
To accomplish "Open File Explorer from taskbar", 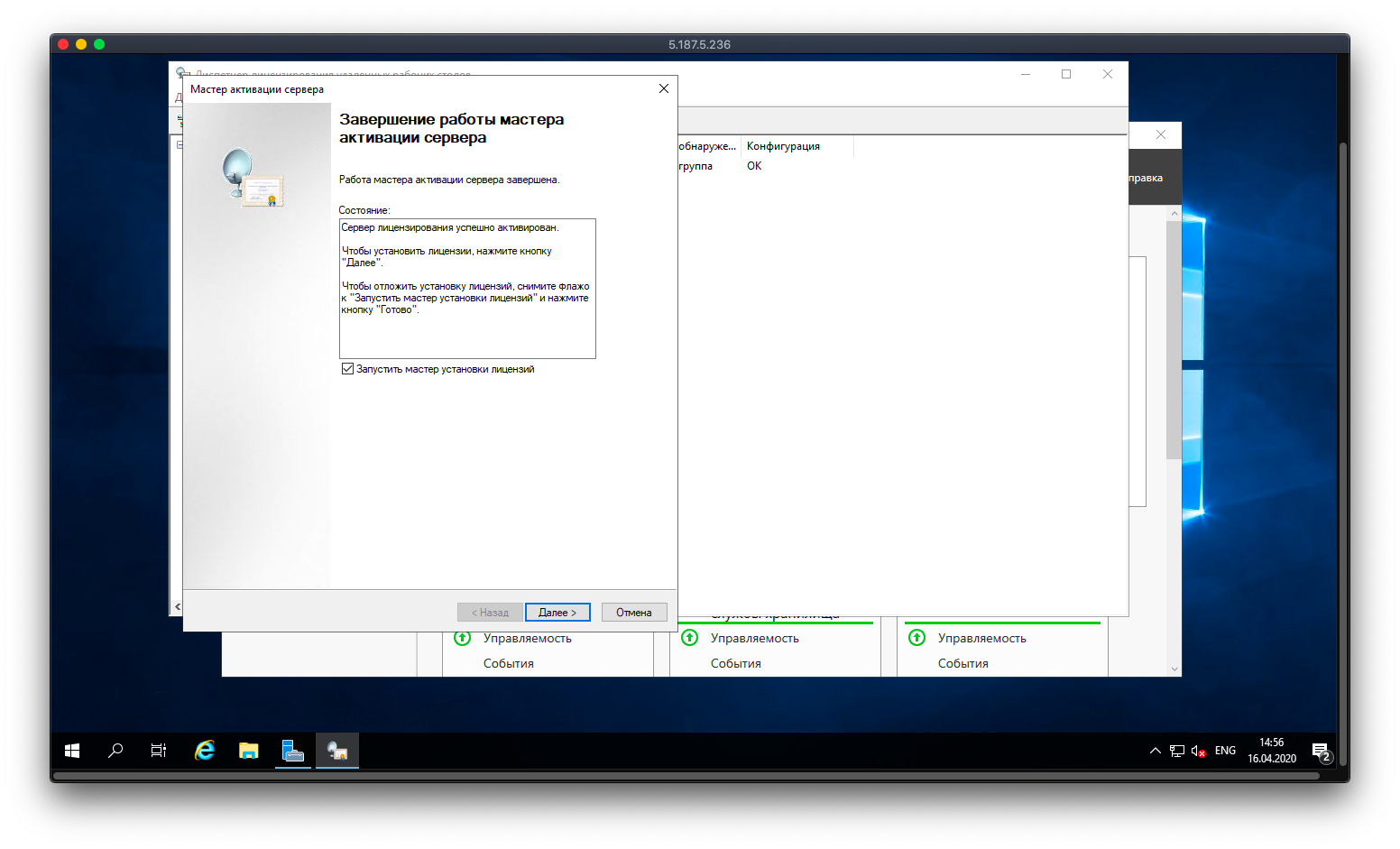I will [x=249, y=751].
